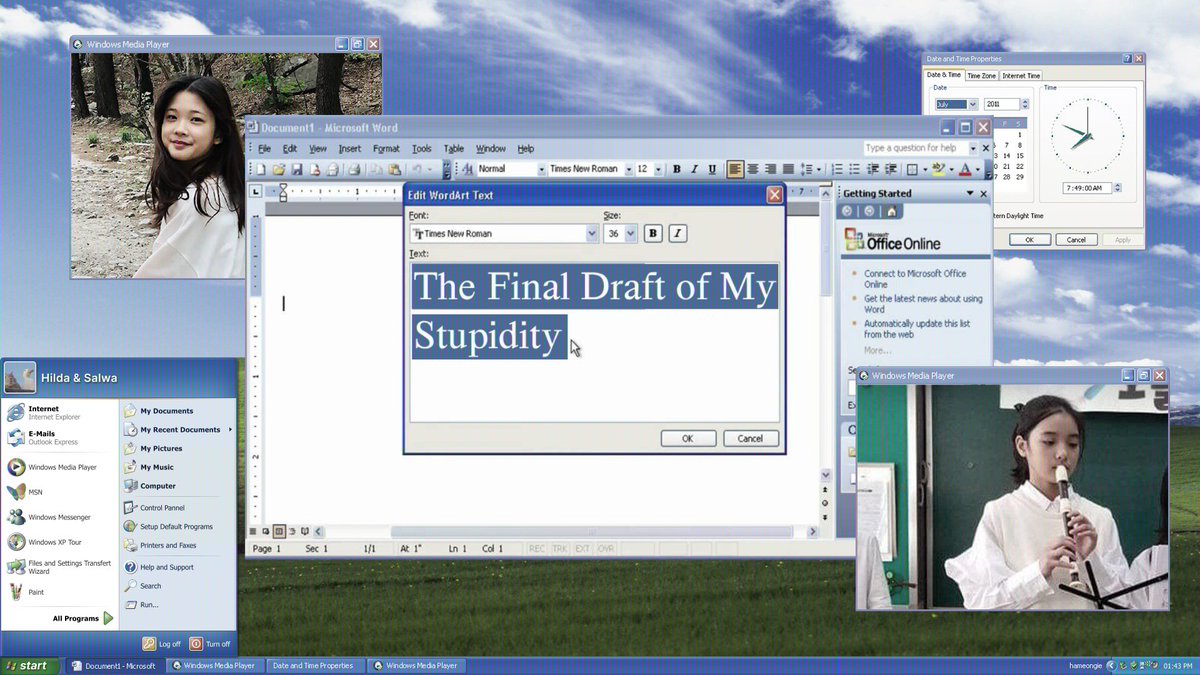
Task: Open the font size 12 dropdown in Word toolbar
Action: click(658, 169)
